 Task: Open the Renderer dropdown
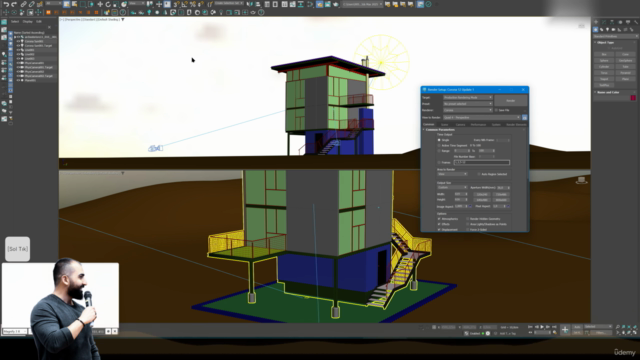coord(468,110)
